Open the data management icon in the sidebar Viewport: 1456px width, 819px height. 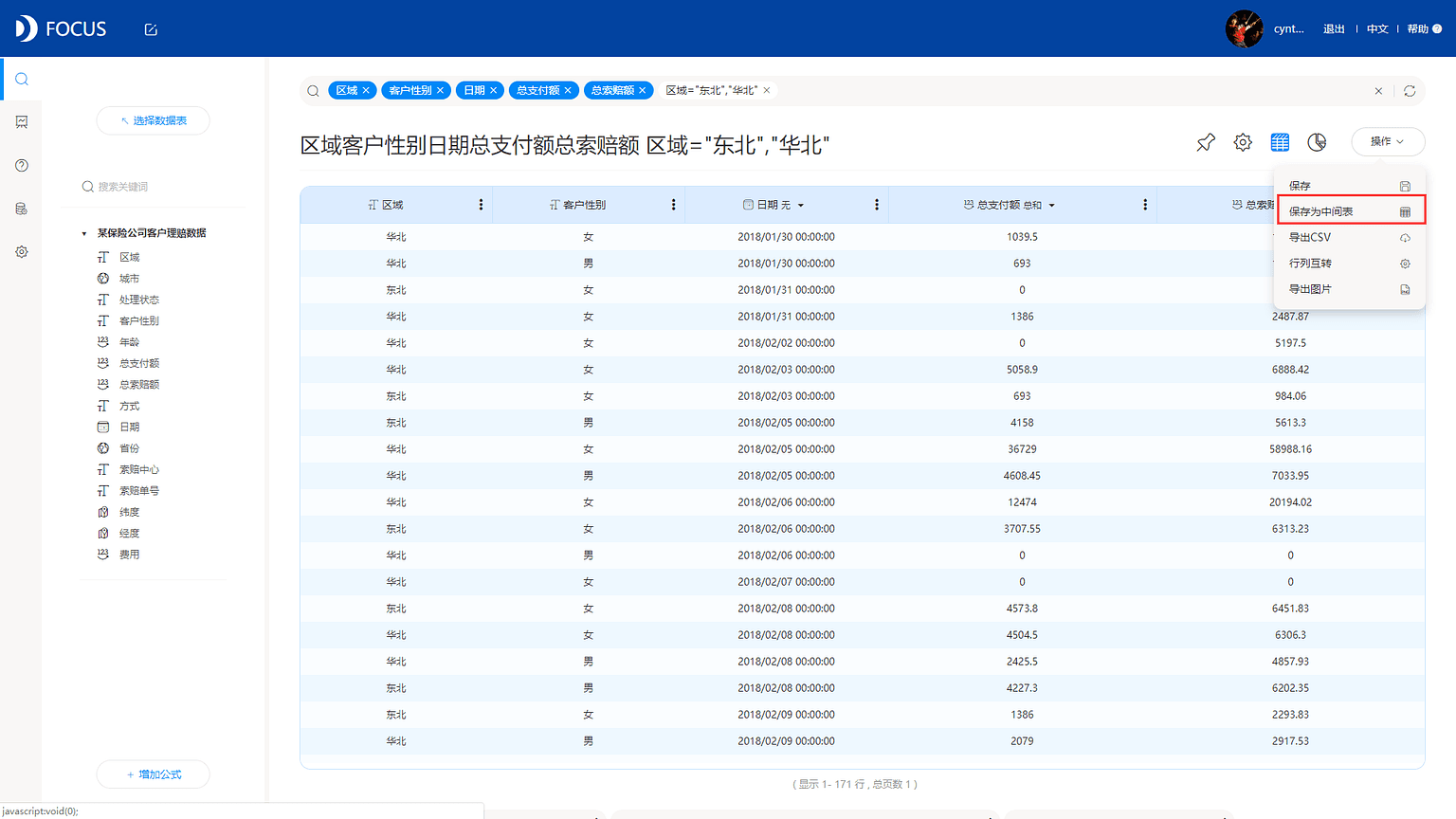coord(21,209)
